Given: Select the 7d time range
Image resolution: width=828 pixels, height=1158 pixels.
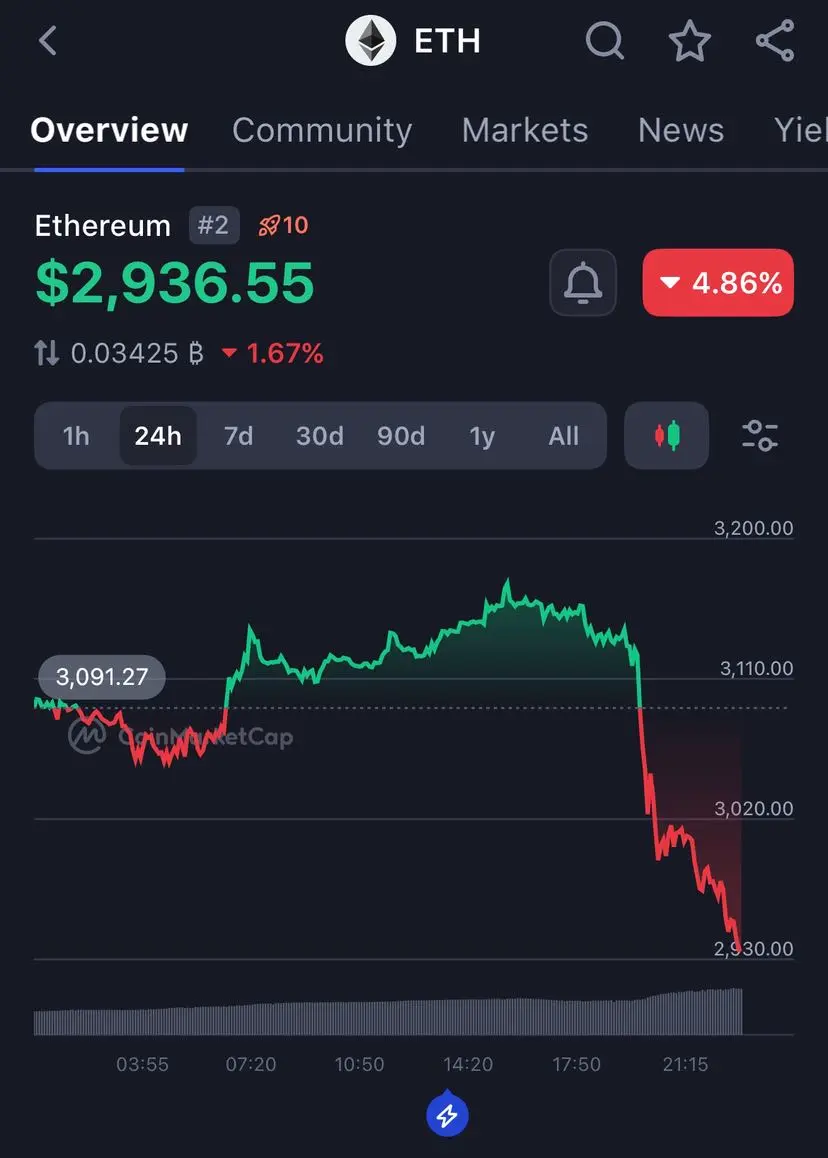Looking at the screenshot, I should [x=239, y=436].
